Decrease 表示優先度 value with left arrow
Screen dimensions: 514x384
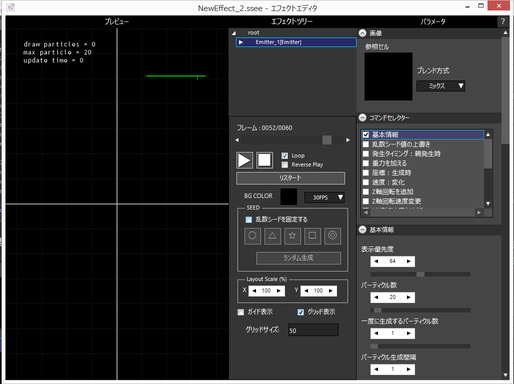[376, 261]
